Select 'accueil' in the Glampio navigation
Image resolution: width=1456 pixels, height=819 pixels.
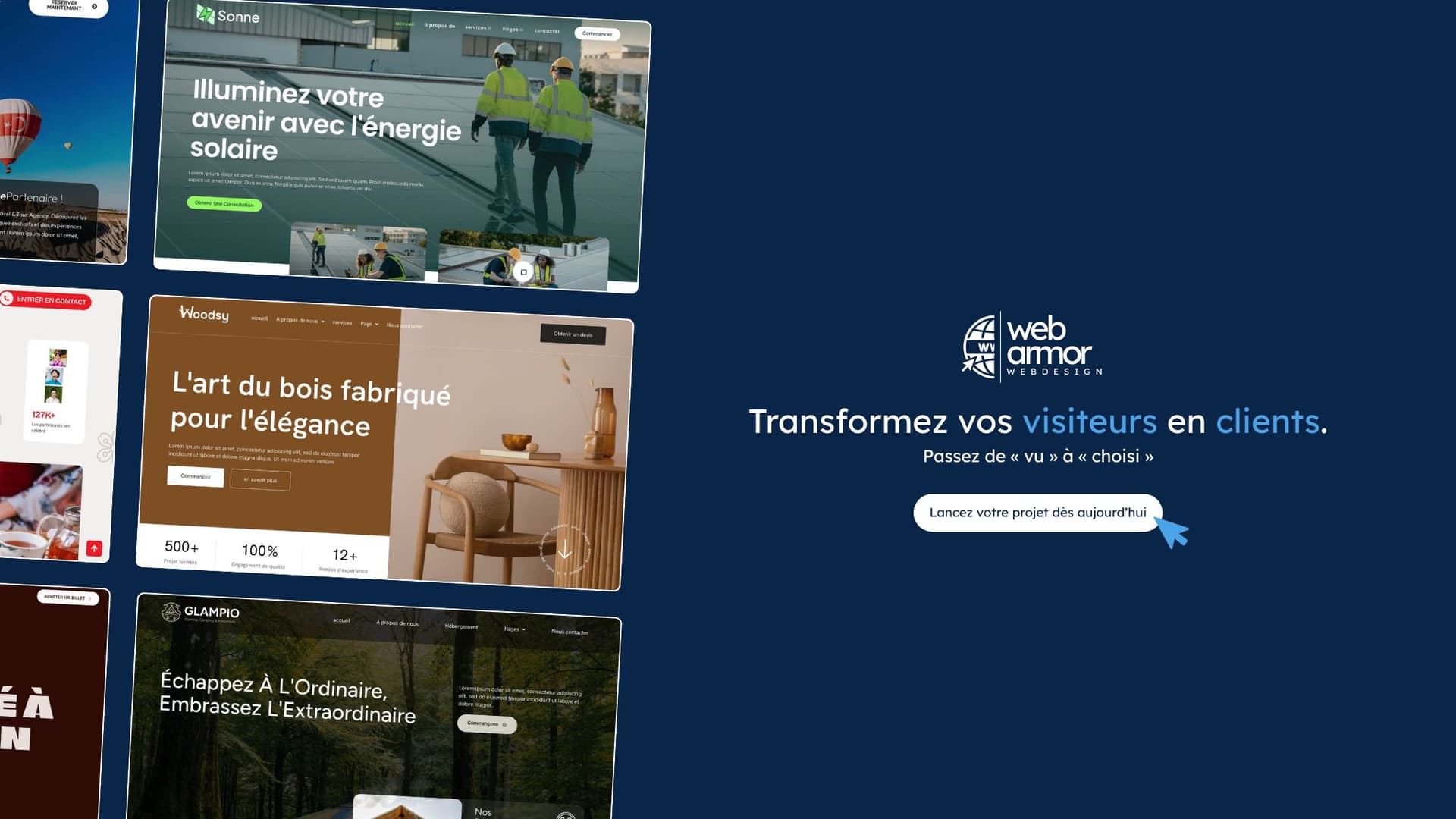point(341,620)
